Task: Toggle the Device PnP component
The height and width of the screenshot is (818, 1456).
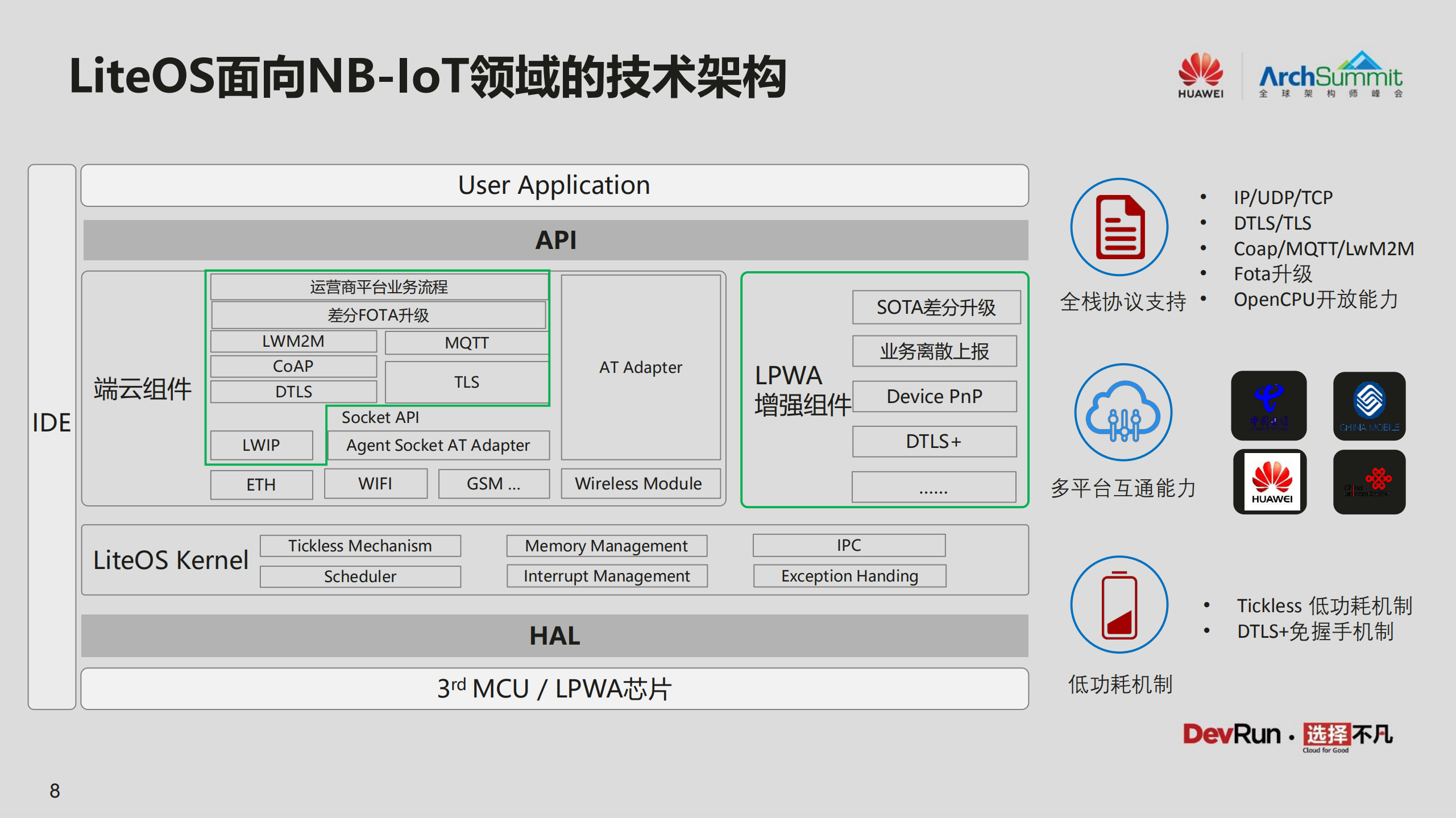Action: click(x=935, y=396)
